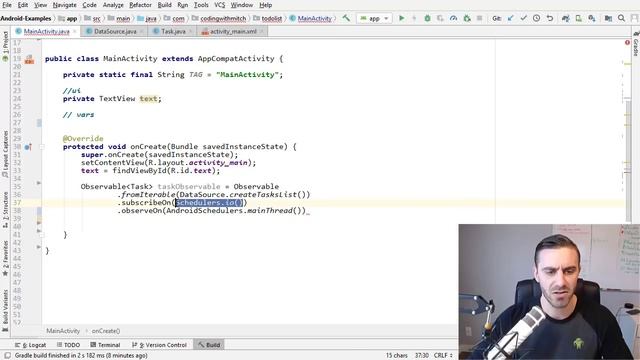Screen dimensions: 640x360
Task: Click the grey Stop square icon
Action: [x=480, y=18]
